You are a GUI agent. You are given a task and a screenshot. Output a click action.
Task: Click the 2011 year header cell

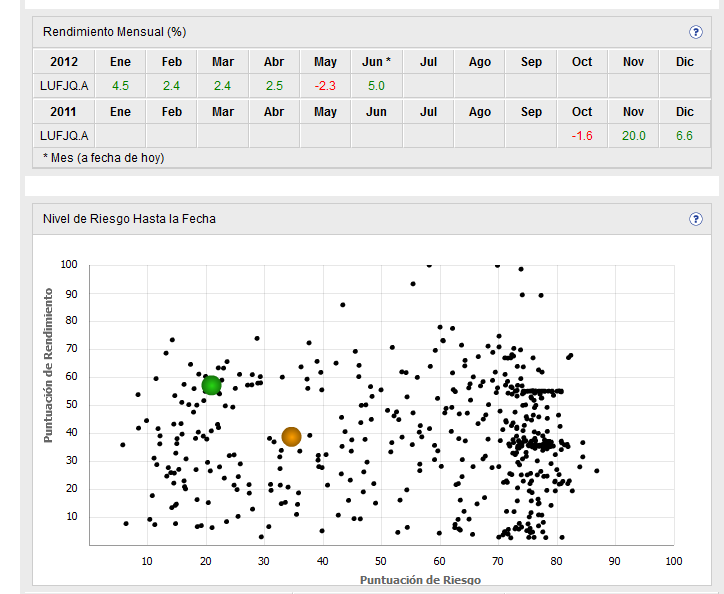click(64, 112)
